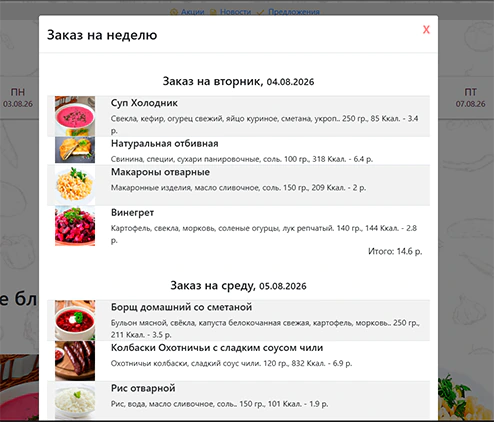Click the Натуральная отбивная photo

(75, 150)
